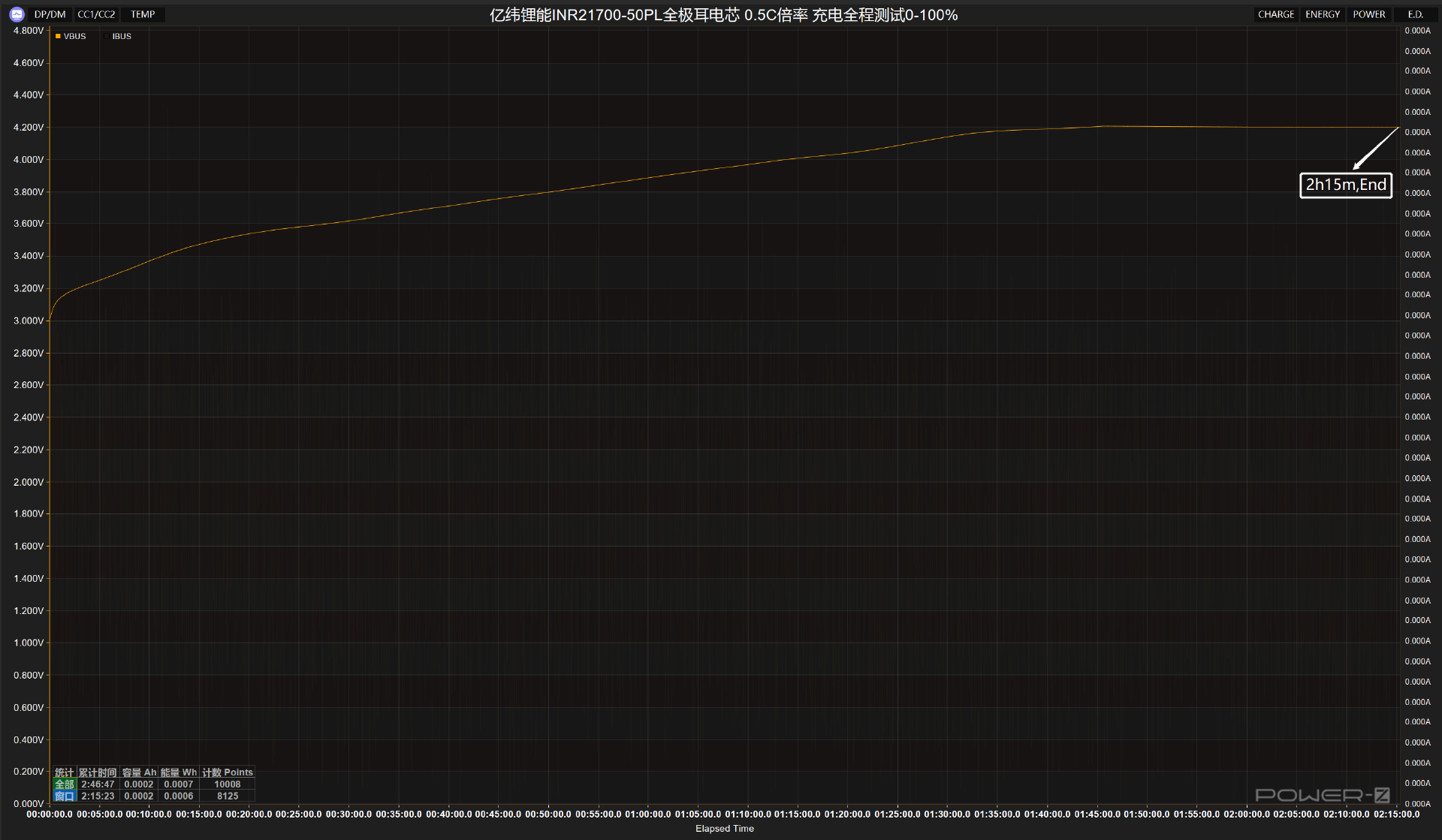Click the 00:00:00.0 time axis label

point(50,814)
